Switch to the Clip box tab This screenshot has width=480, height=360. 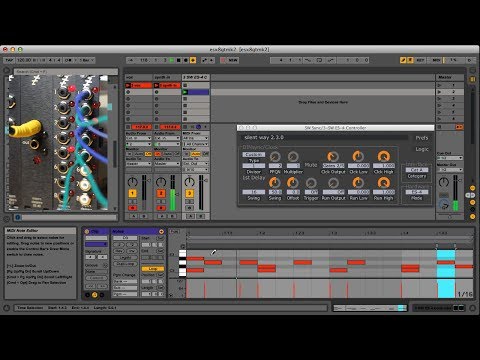(96, 231)
